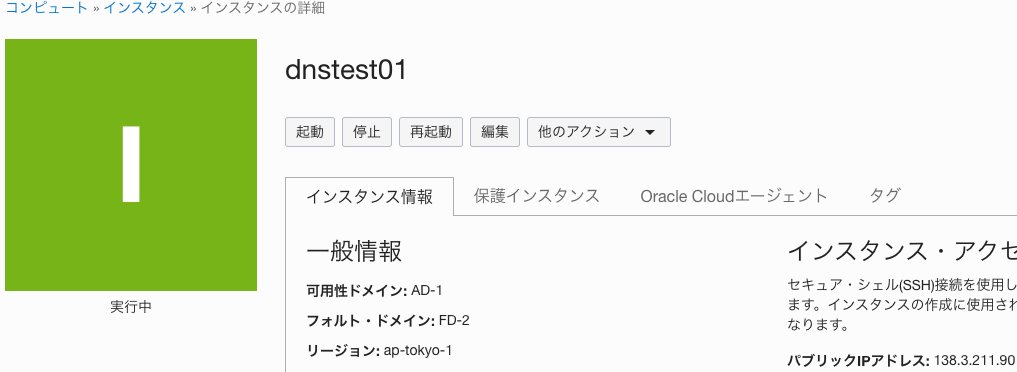The height and width of the screenshot is (372, 1017).
Task: Go to the インスタンス breadcrumb link
Action: pyautogui.click(x=144, y=8)
